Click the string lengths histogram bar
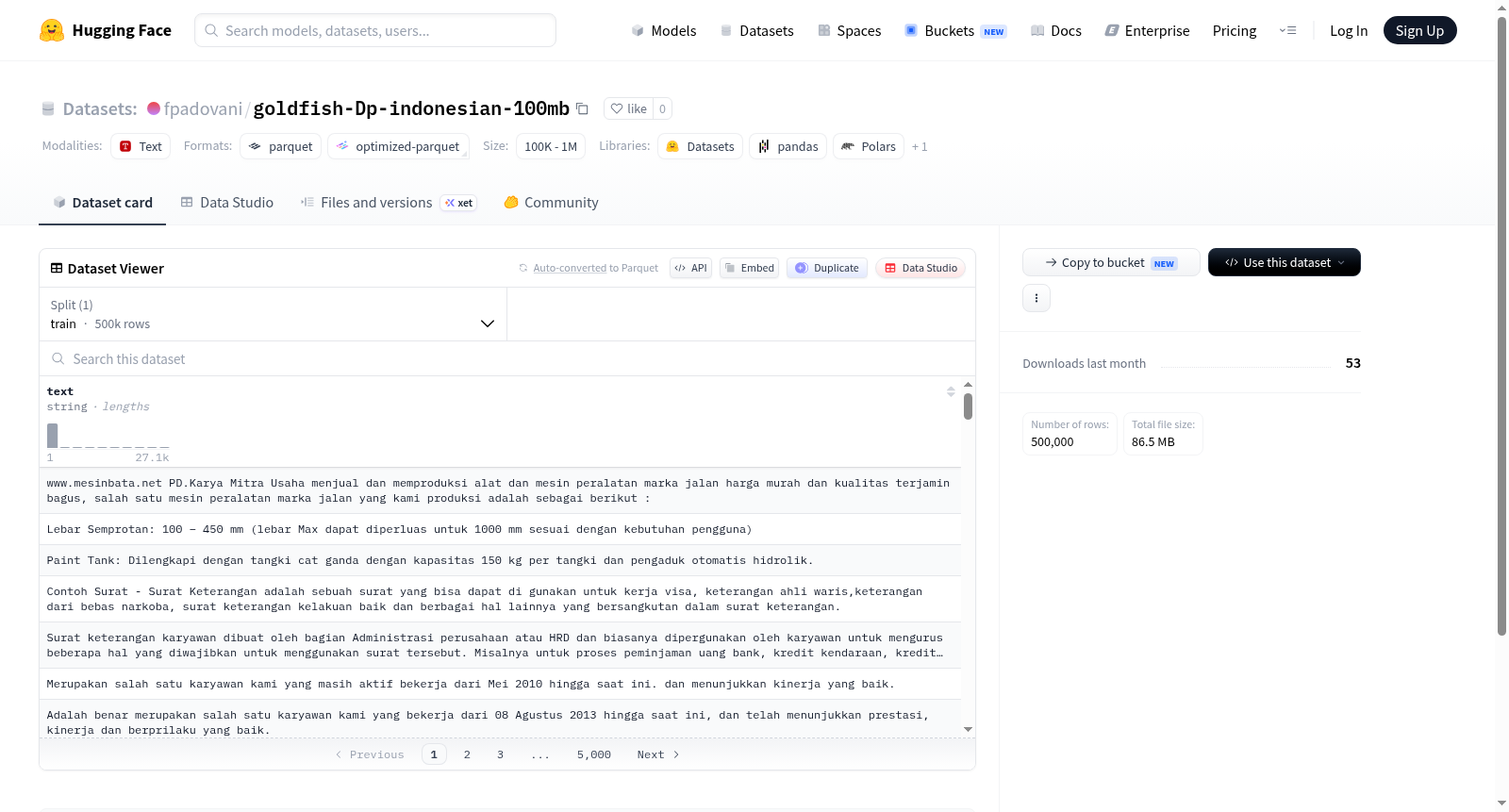Image resolution: width=1509 pixels, height=812 pixels. coord(53,435)
